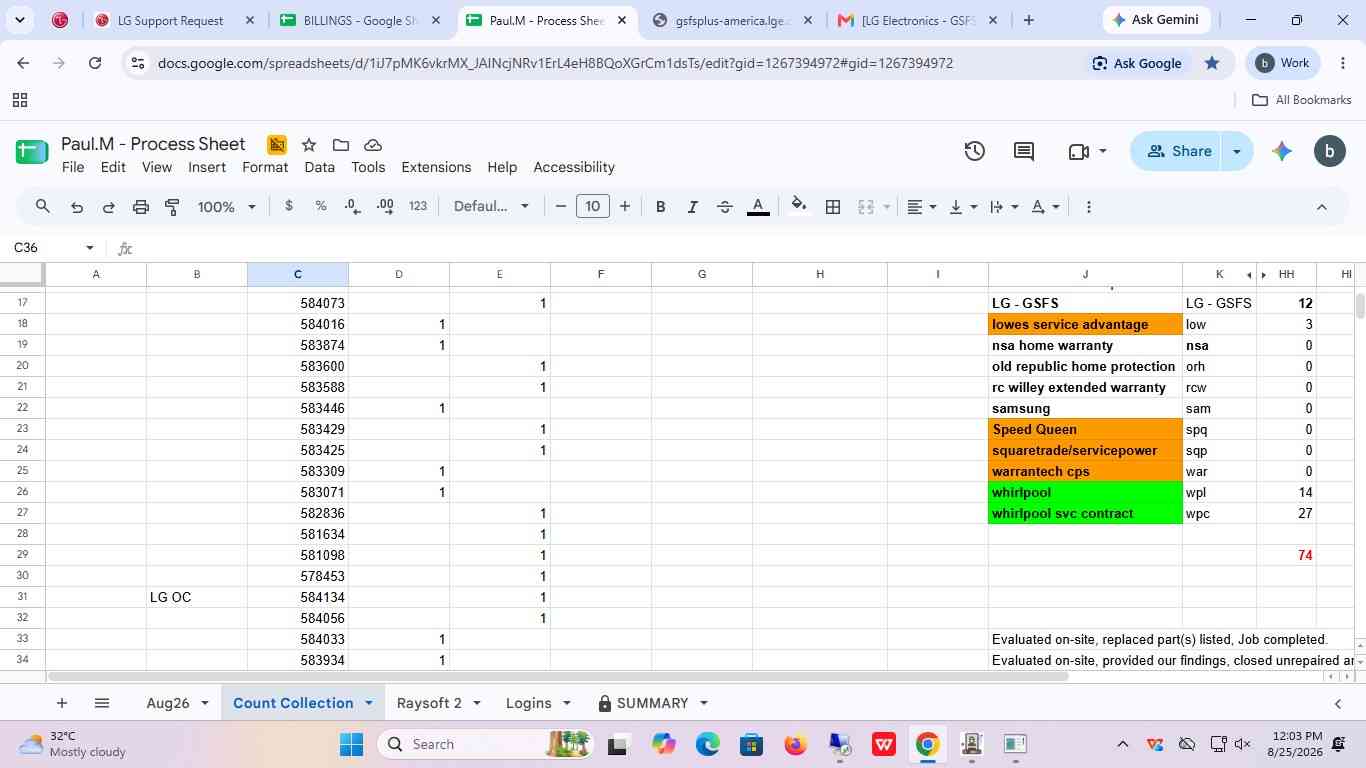The width and height of the screenshot is (1366, 768).
Task: Click the Undo icon in toolbar
Action: (x=76, y=207)
